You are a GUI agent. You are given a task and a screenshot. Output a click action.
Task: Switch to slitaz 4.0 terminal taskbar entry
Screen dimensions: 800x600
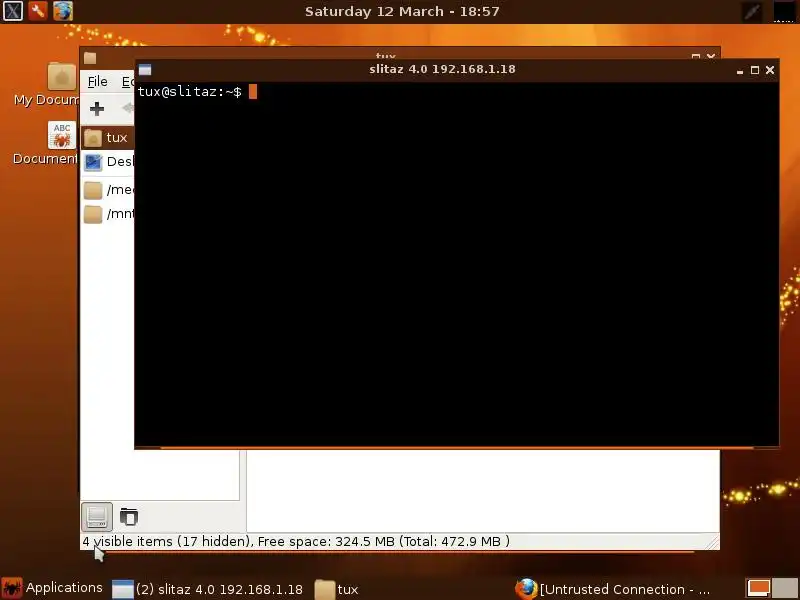pyautogui.click(x=208, y=589)
